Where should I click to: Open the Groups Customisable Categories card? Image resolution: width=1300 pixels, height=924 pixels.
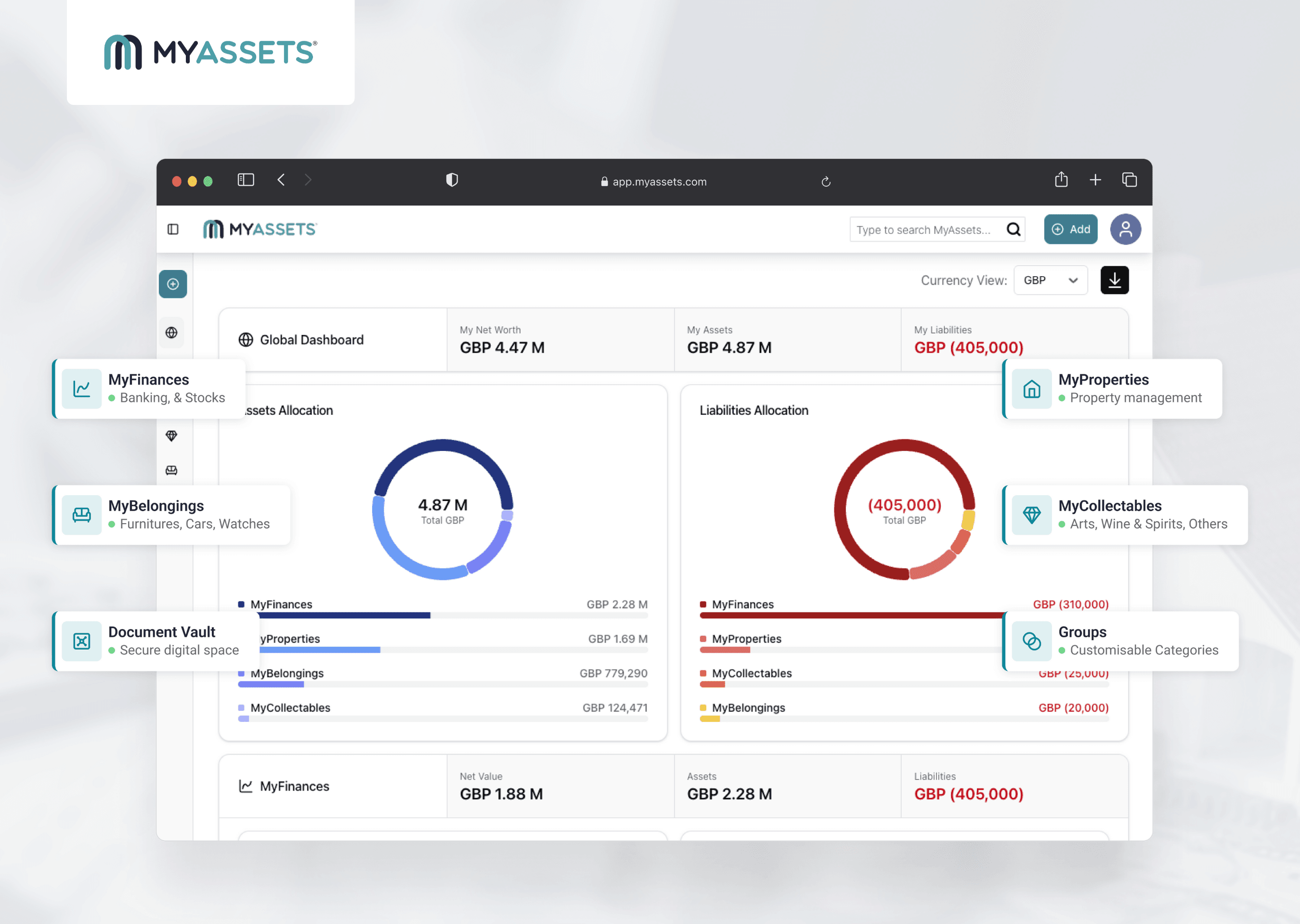(x=1120, y=641)
